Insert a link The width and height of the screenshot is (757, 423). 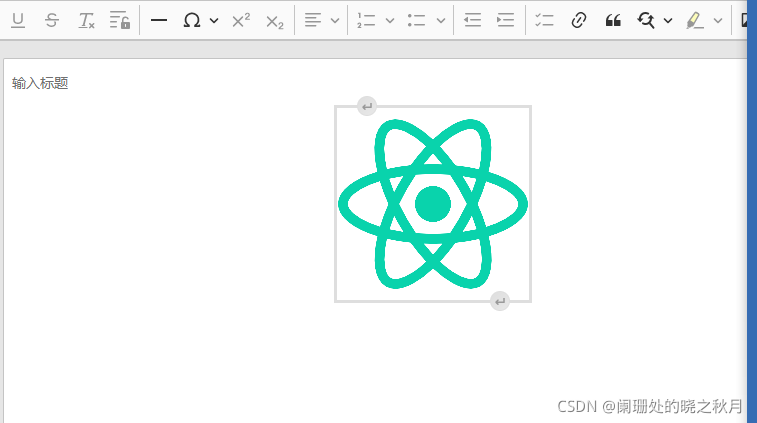(x=578, y=20)
